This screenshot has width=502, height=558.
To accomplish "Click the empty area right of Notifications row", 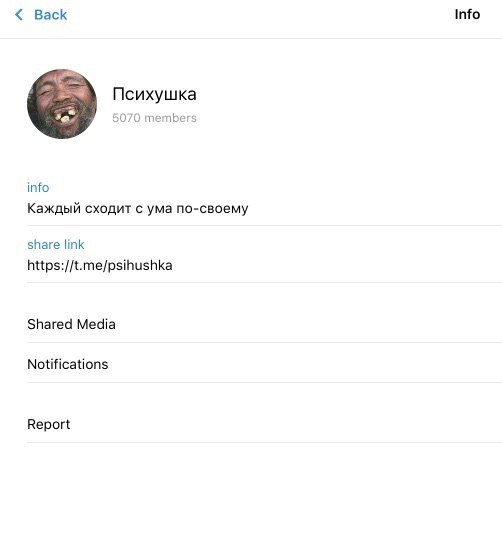I will click(305, 364).
